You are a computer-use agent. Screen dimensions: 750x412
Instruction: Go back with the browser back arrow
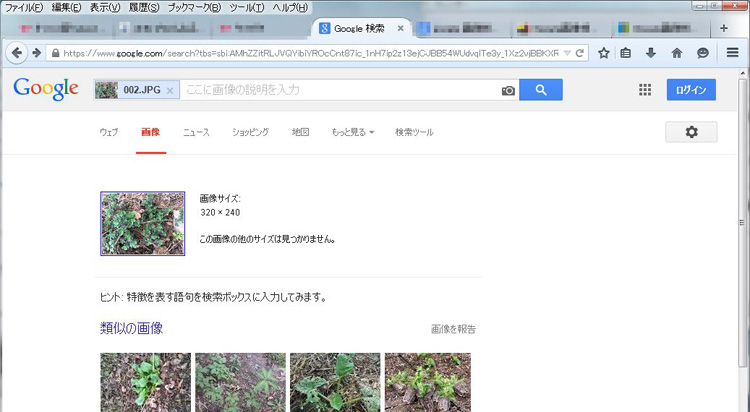17,53
